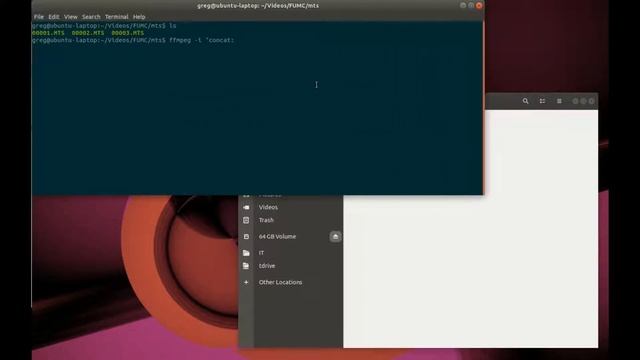Maximize the terminal window
The width and height of the screenshot is (640, 360).
click(471, 5)
